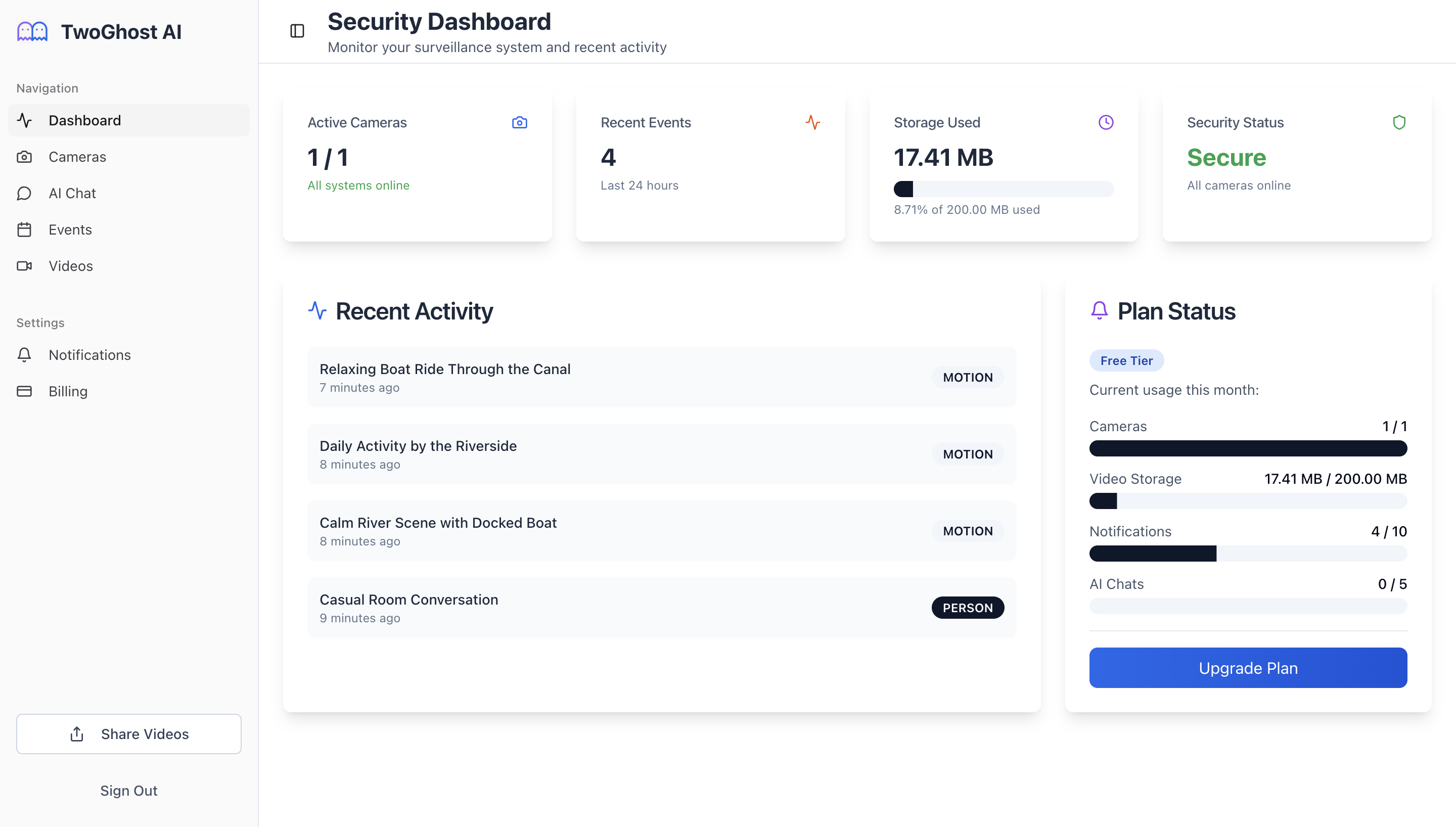The image size is (1456, 827).
Task: Navigate to Events
Action: (x=129, y=229)
